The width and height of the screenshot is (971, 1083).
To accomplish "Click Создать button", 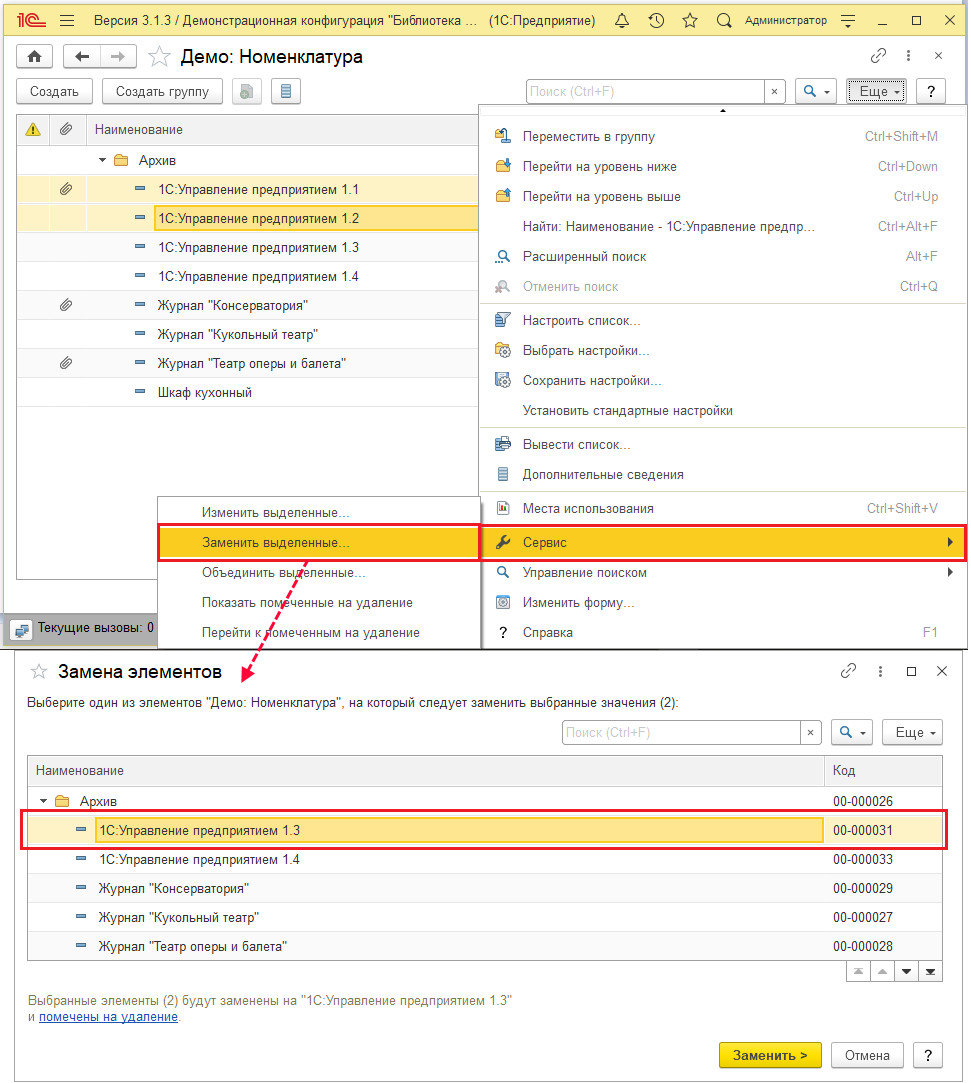I will tap(54, 91).
